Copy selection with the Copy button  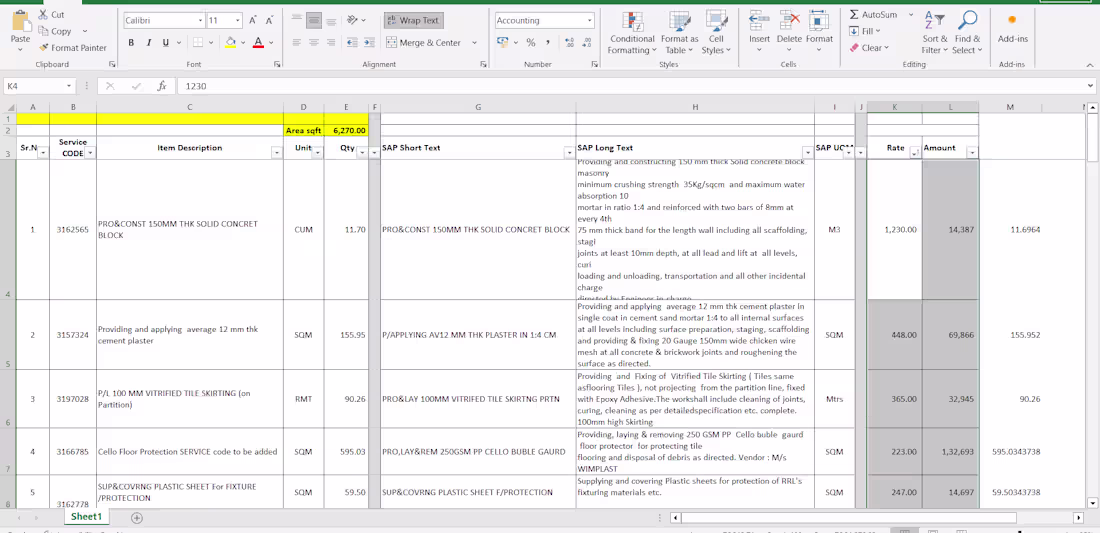click(55, 31)
